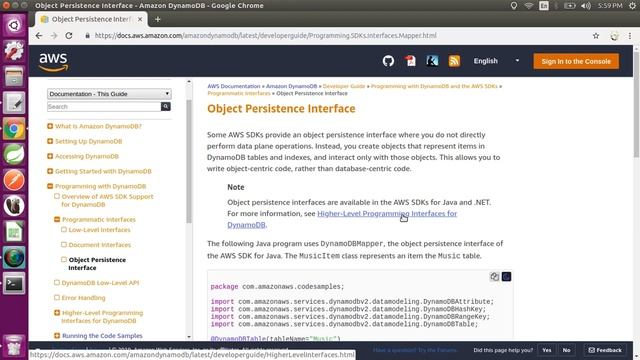Click the AWS logo
The image size is (640, 360).
(x=53, y=62)
